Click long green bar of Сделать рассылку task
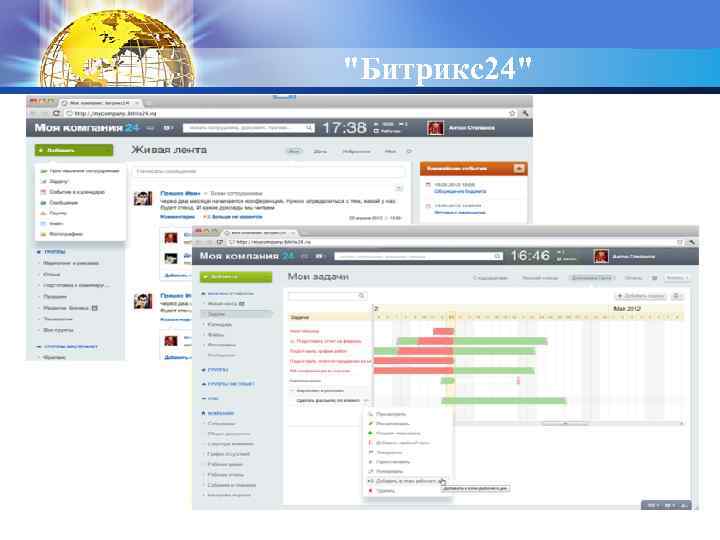Image resolution: width=720 pixels, height=540 pixels. tap(504, 401)
